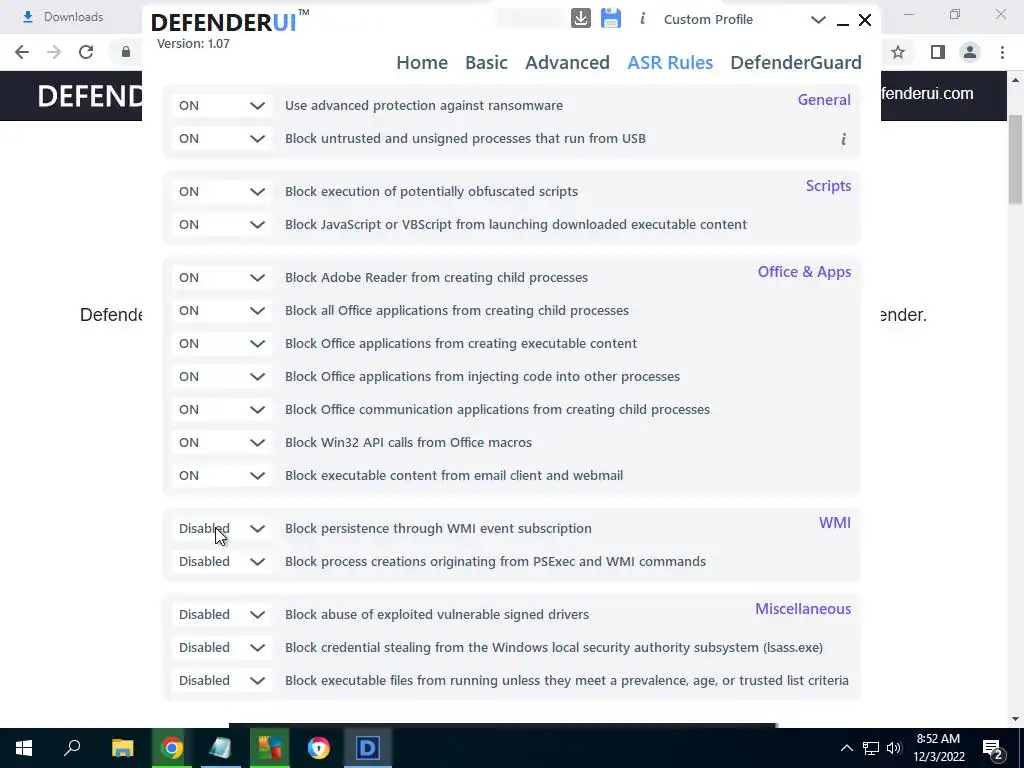1024x768 pixels.
Task: Open Chrome three-dot menu
Action: pos(1002,52)
